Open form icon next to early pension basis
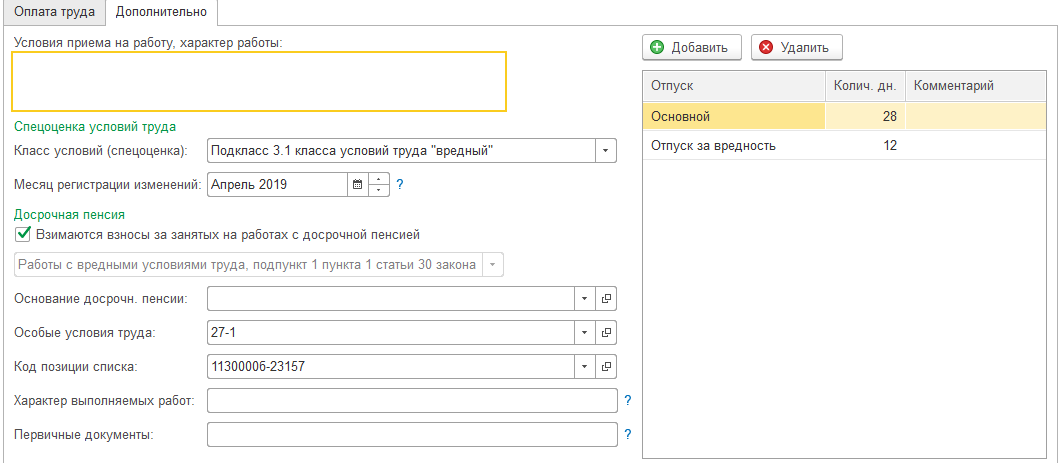 (606, 298)
